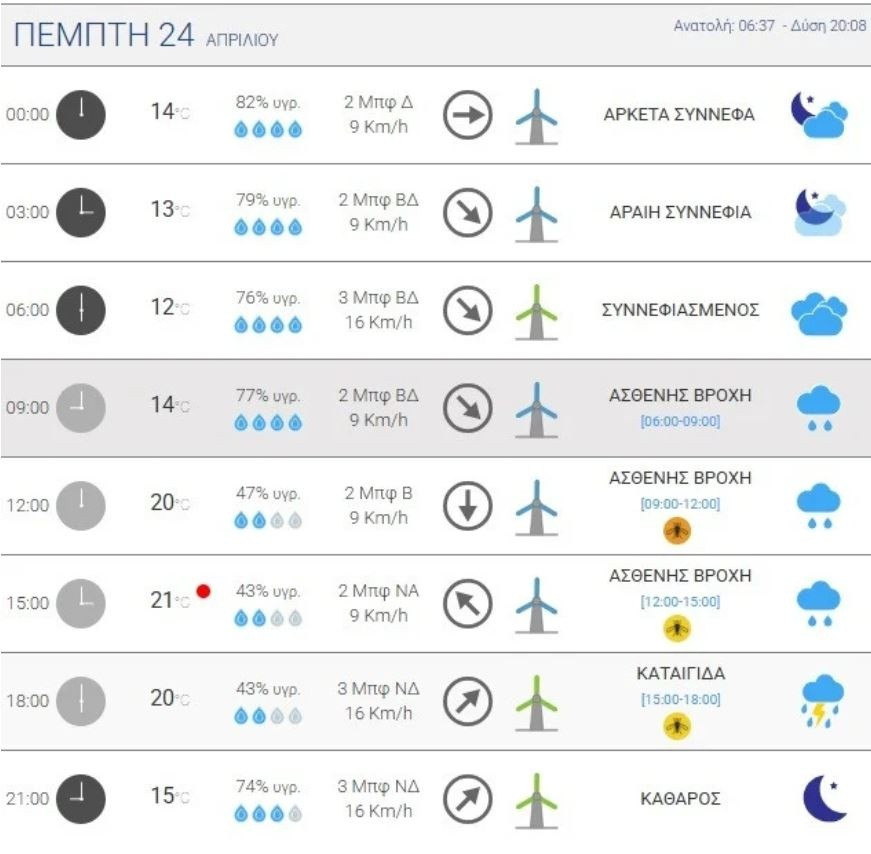Click the clear night moon icon at 21:00

(824, 798)
